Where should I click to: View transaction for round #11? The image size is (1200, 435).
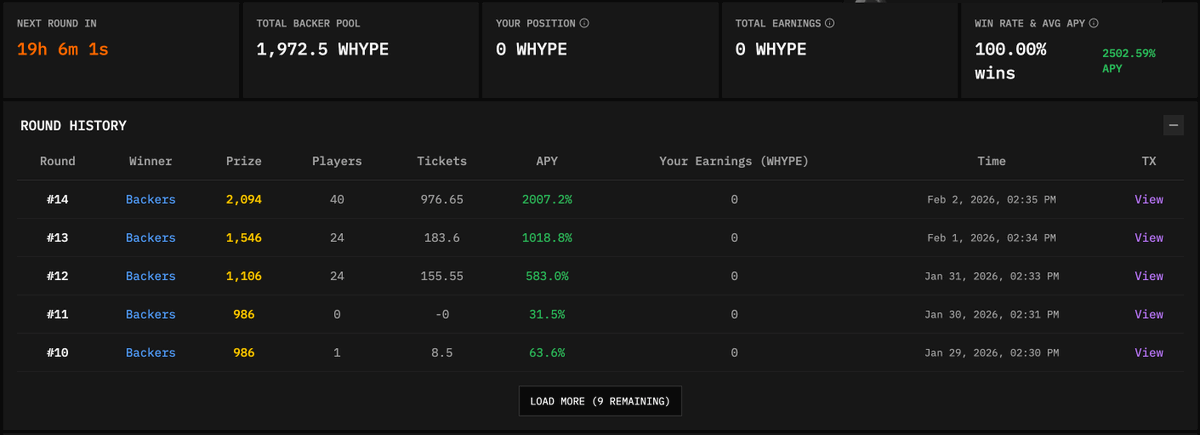(1149, 314)
